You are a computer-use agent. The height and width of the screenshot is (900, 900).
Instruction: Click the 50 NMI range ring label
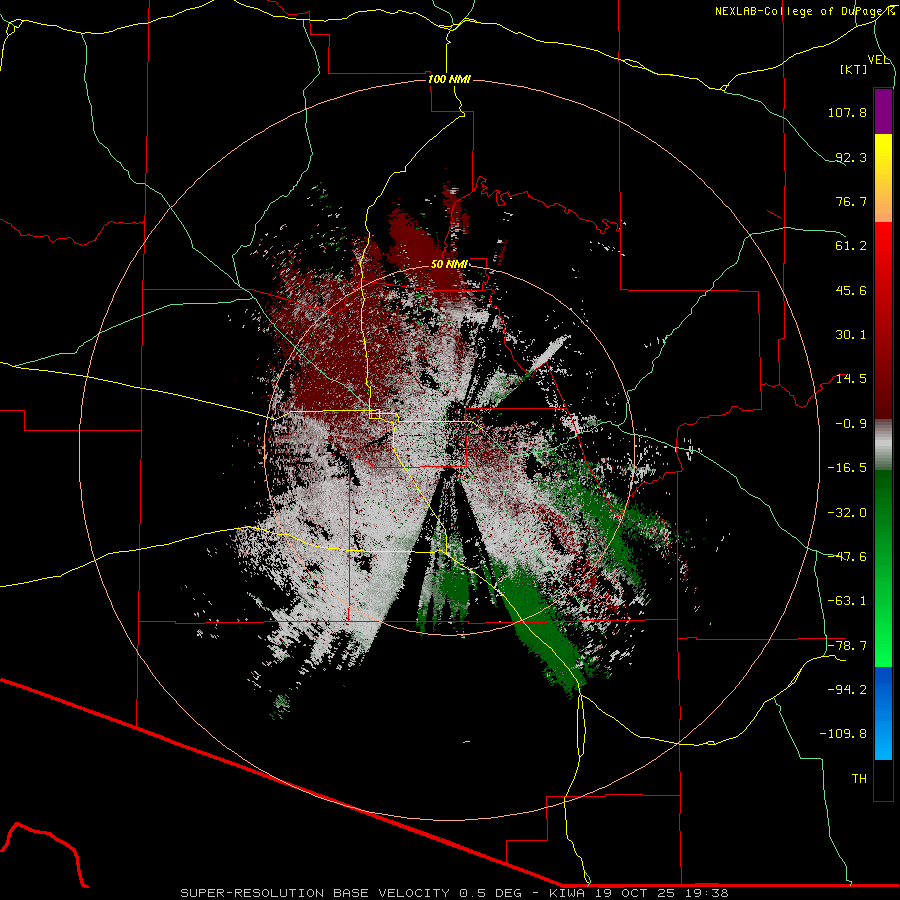point(449,264)
